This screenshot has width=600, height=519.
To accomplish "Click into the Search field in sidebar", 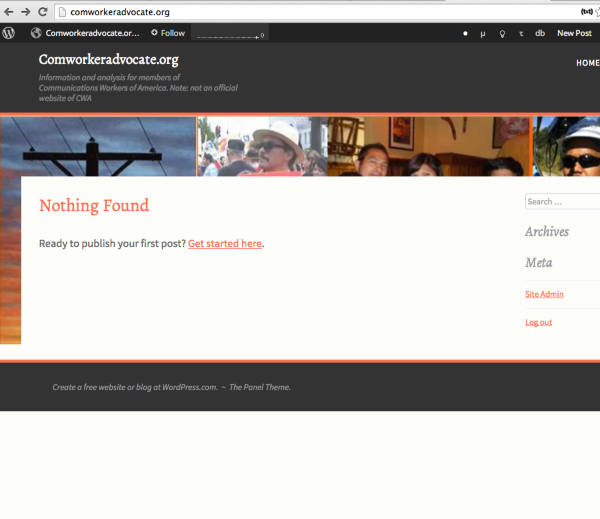I will [562, 201].
